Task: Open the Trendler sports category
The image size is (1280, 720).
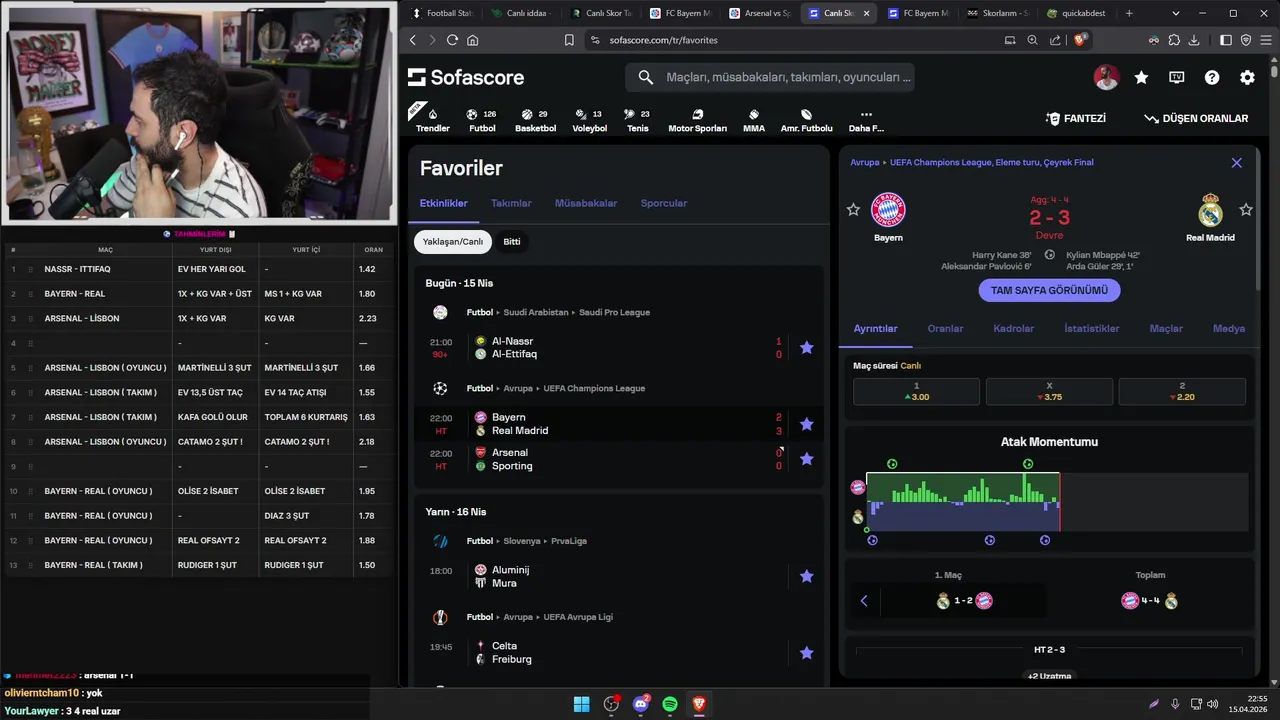Action: click(x=432, y=119)
